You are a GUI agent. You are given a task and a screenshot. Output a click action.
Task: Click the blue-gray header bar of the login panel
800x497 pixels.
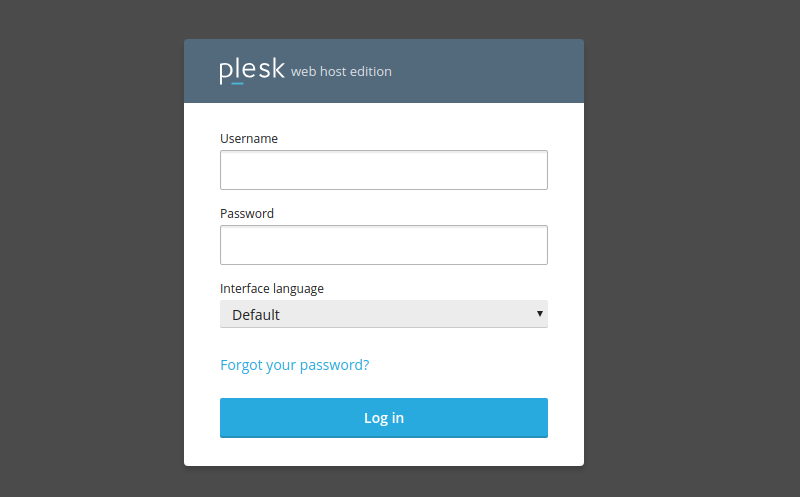[x=480, y=71]
